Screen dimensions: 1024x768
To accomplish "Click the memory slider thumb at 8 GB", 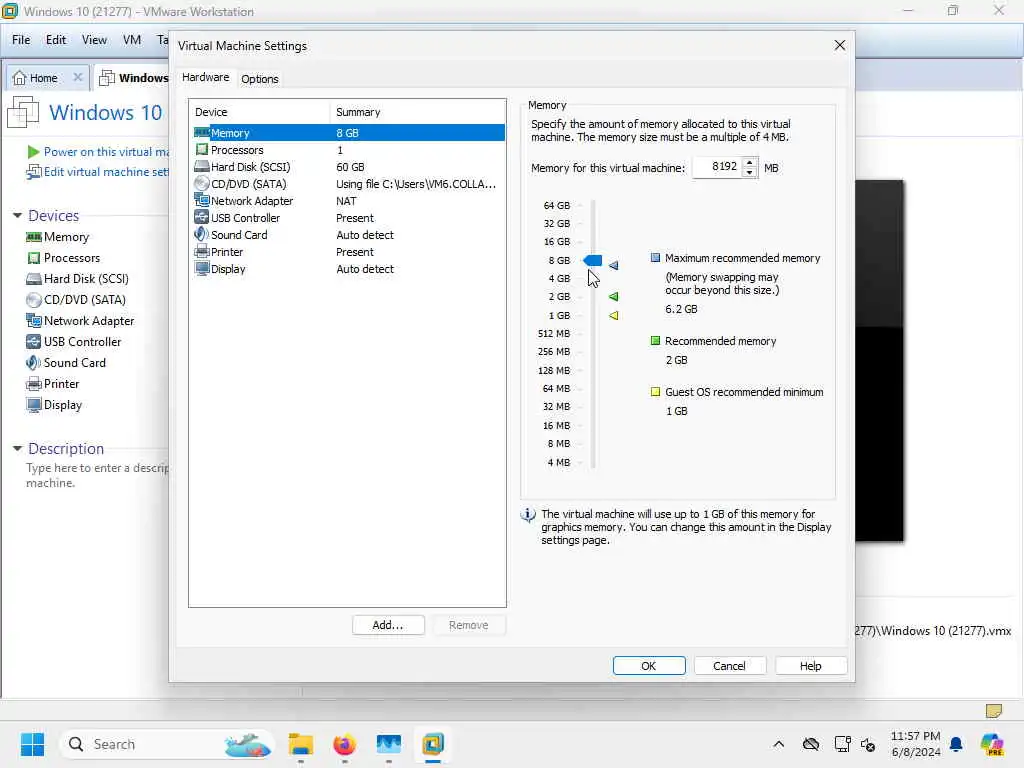I will pos(592,261).
